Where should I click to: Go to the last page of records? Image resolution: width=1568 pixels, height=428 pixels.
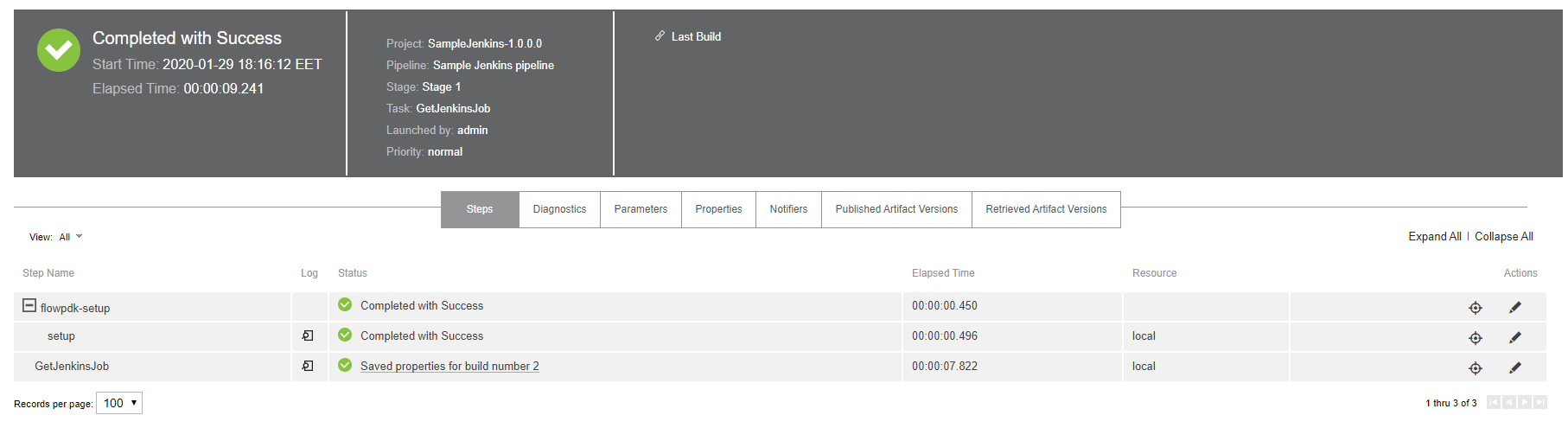coord(1540,402)
